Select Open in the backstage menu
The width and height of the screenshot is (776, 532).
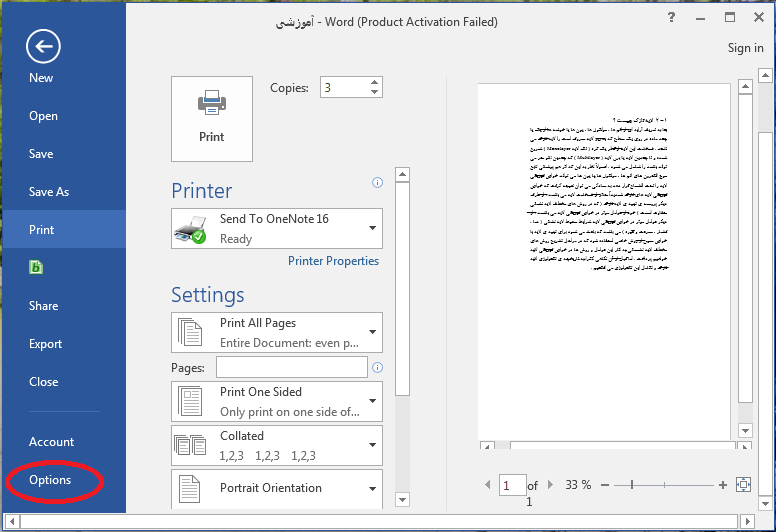coord(44,116)
